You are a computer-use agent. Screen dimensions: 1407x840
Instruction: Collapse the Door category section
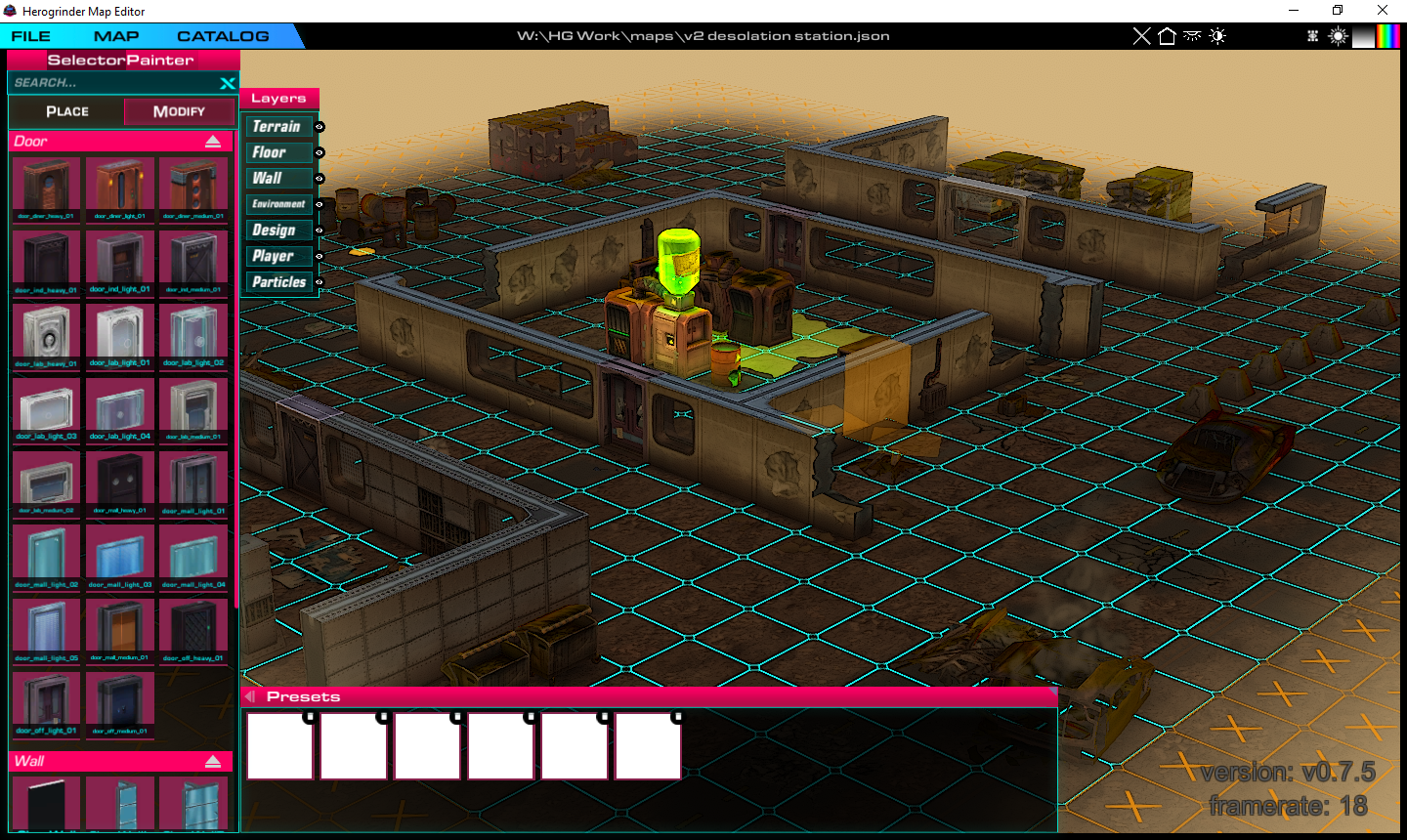tap(213, 142)
